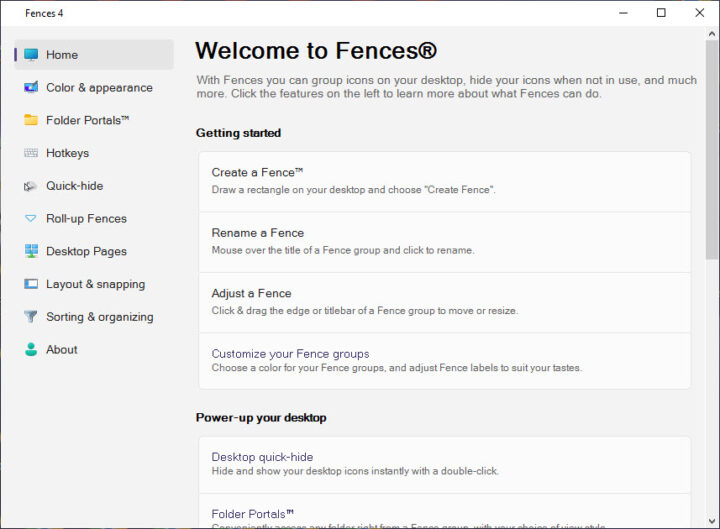Maximize the Fences 4 window
720x529 pixels.
661,13
